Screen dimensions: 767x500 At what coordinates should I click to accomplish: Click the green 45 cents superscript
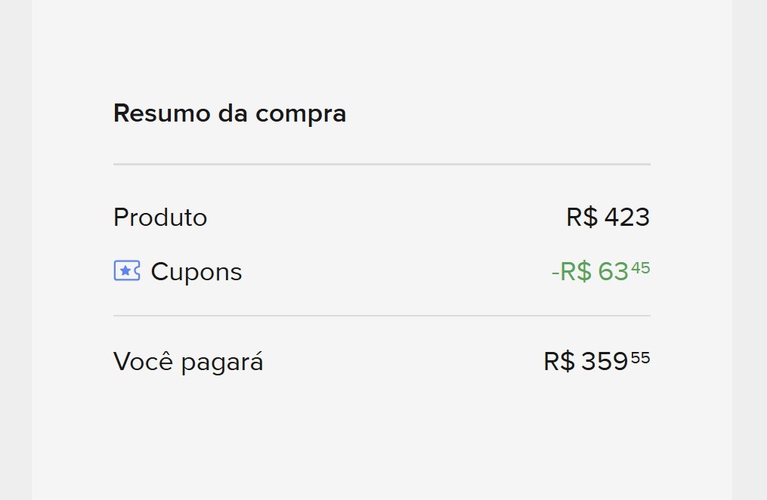click(640, 267)
